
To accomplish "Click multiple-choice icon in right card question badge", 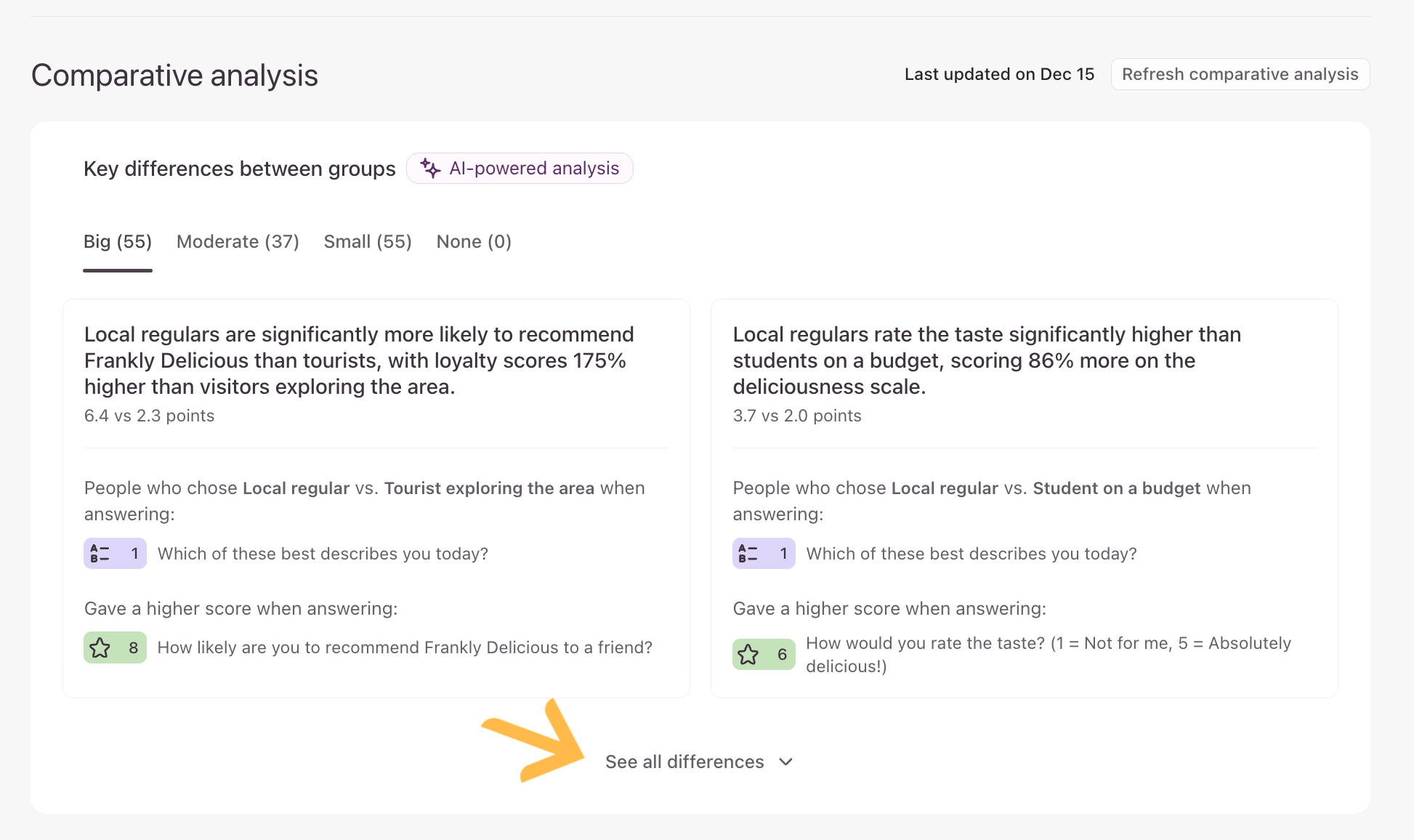I will click(x=748, y=554).
